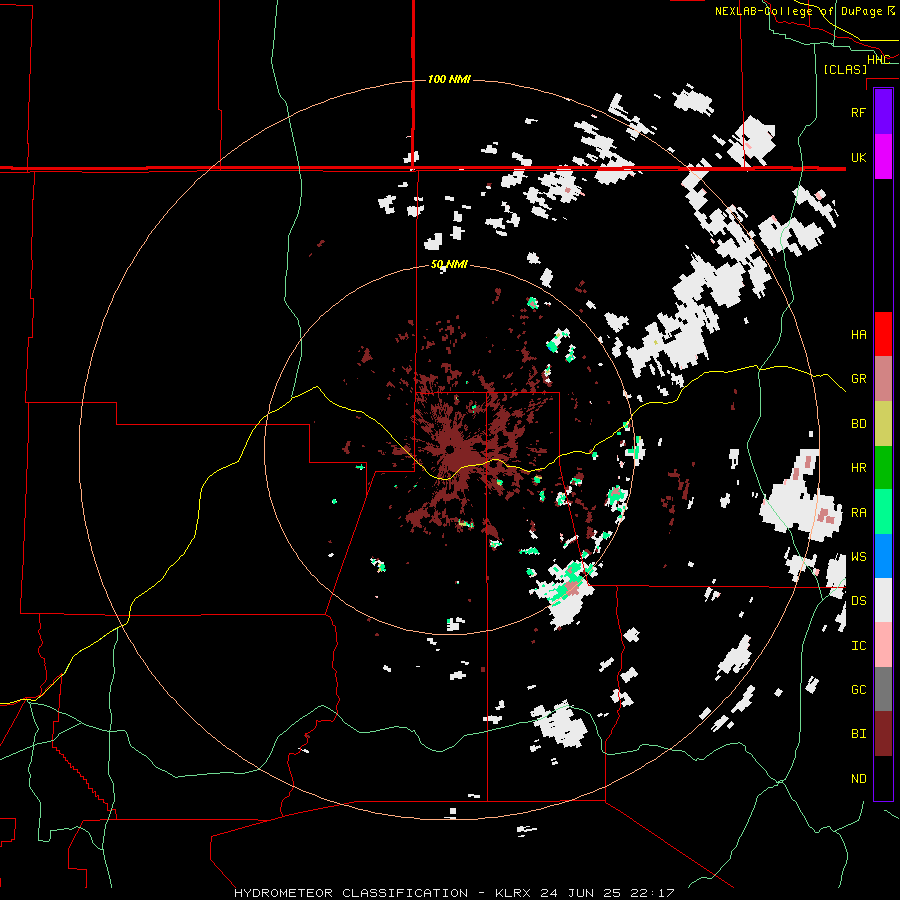The width and height of the screenshot is (900, 900).
Task: Click the blue WS legend color swatch
Action: click(883, 556)
